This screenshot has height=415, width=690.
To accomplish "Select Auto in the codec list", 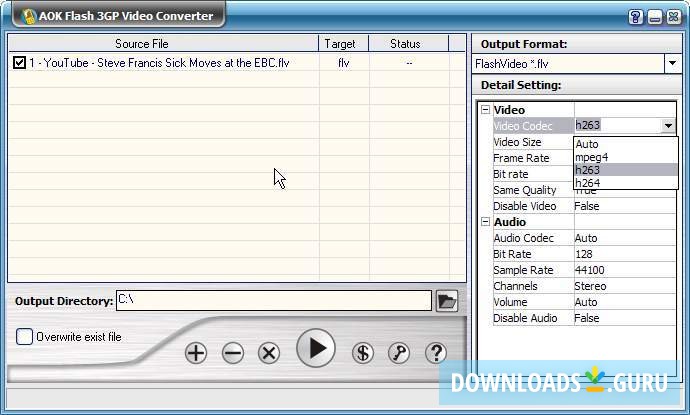I will pos(625,144).
